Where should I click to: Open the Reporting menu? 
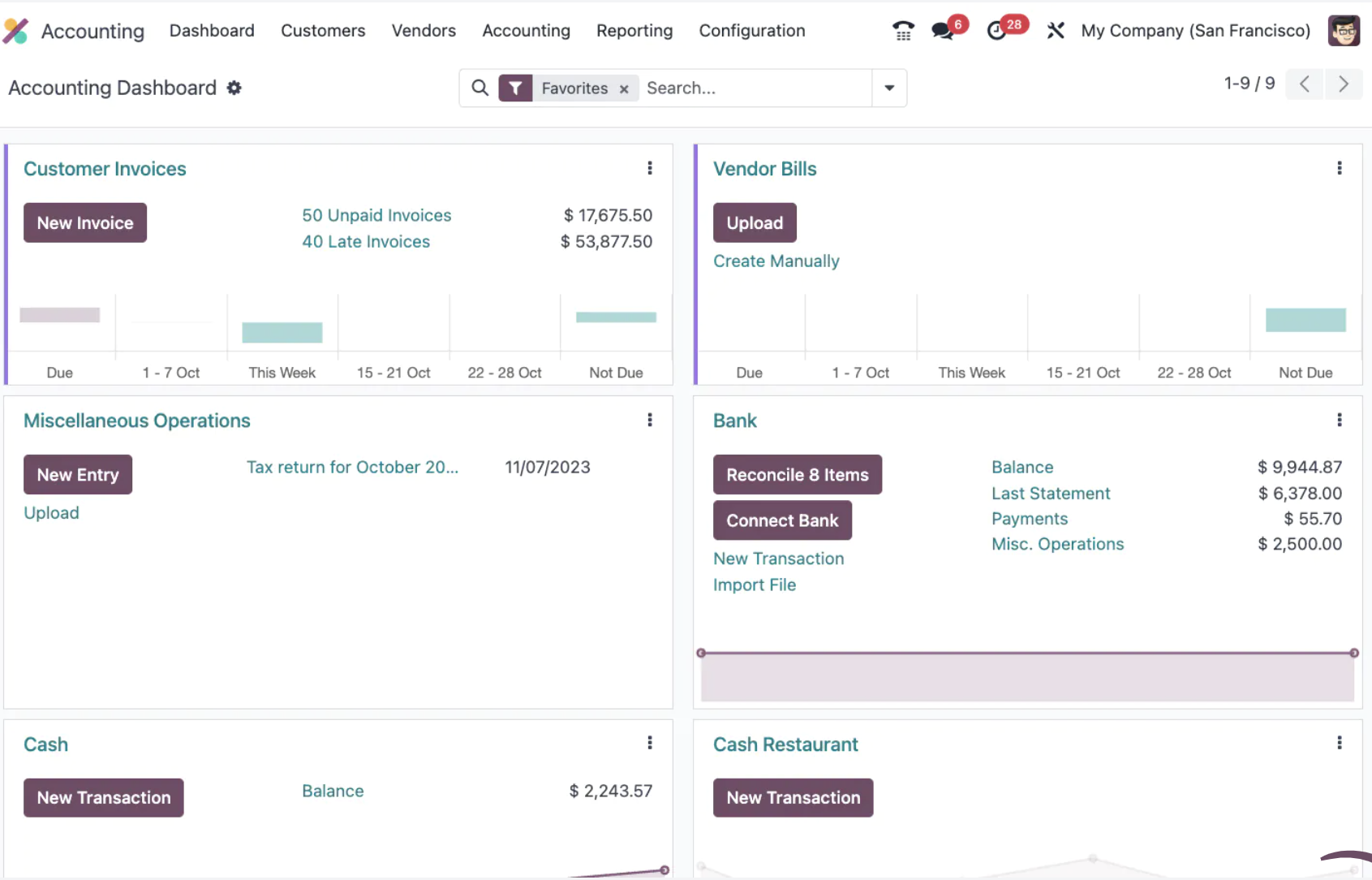click(634, 31)
